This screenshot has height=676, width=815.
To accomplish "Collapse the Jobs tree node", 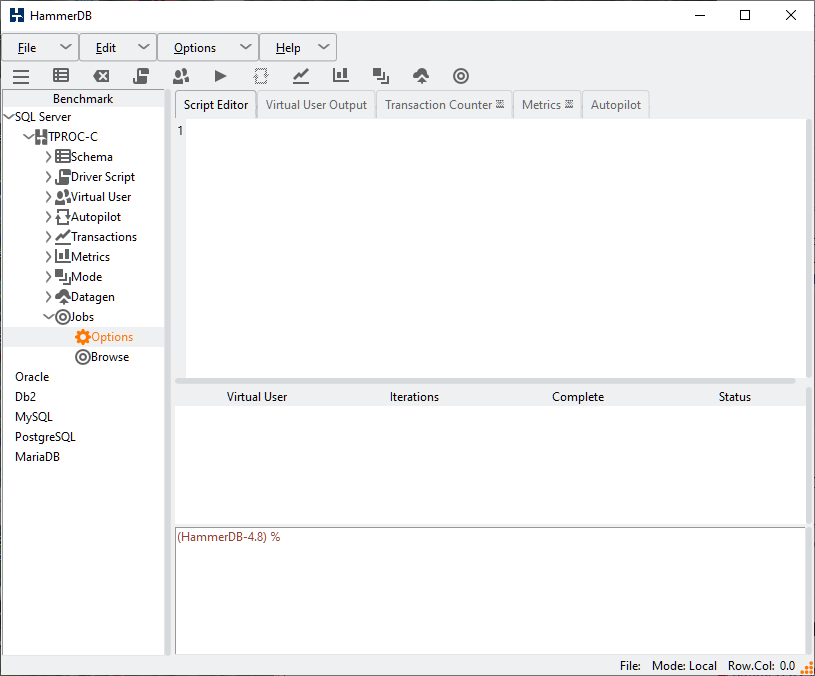I will [x=48, y=317].
